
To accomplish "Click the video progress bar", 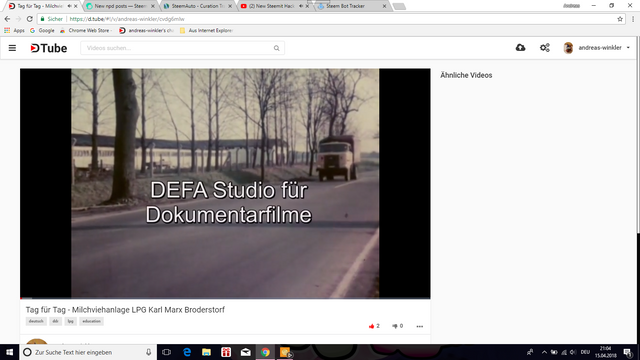I will (225, 298).
